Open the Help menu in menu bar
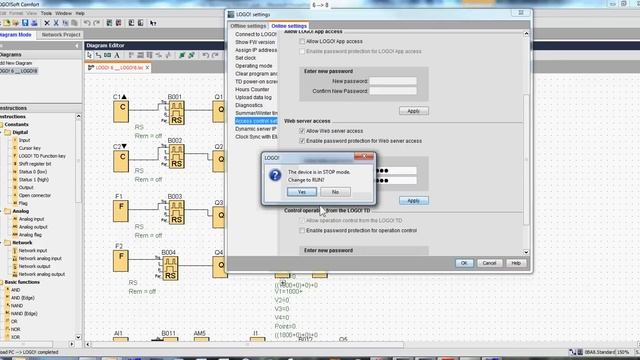 coord(80,13)
